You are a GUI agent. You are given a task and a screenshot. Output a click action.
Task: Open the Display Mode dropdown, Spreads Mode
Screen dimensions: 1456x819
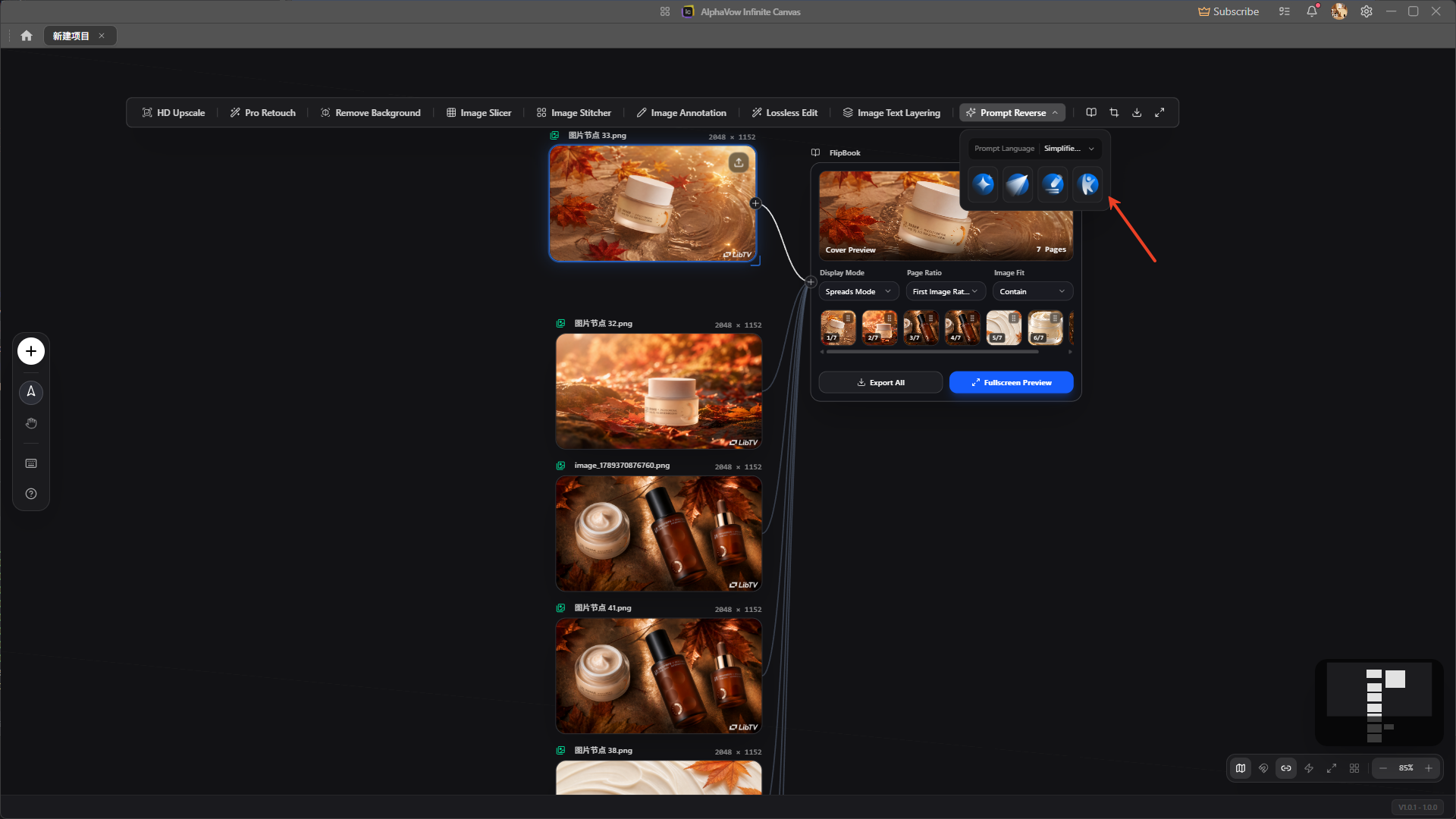point(858,291)
